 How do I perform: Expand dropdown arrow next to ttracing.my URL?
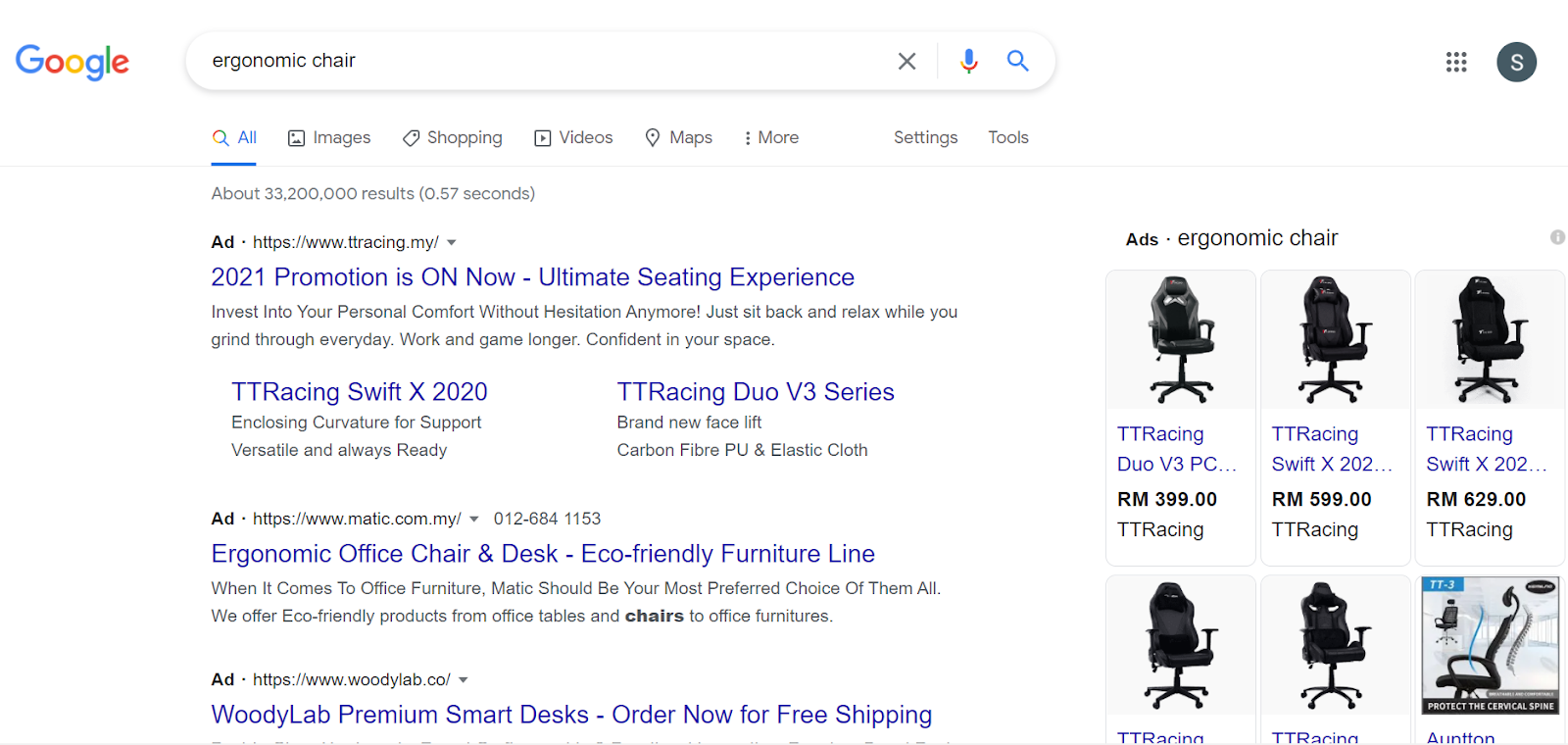[x=452, y=242]
